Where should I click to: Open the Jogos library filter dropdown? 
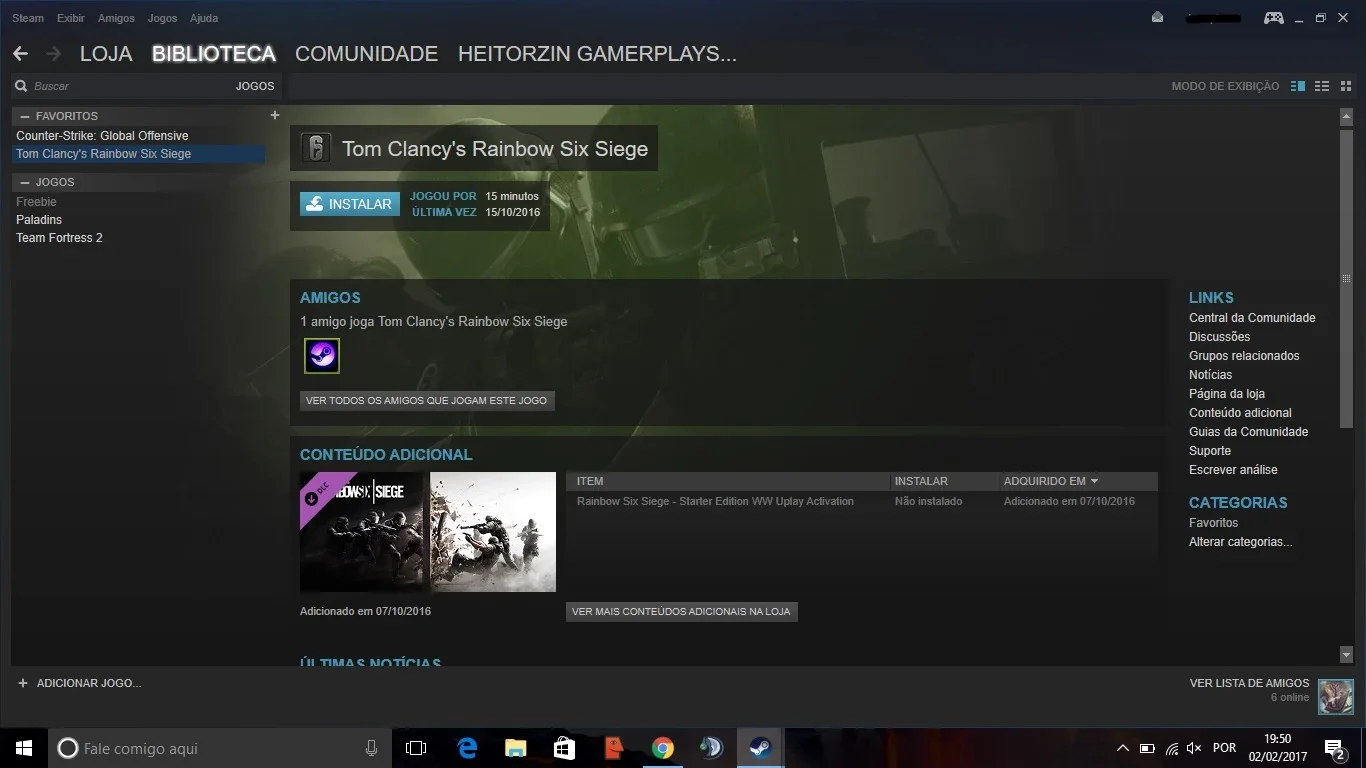(255, 86)
